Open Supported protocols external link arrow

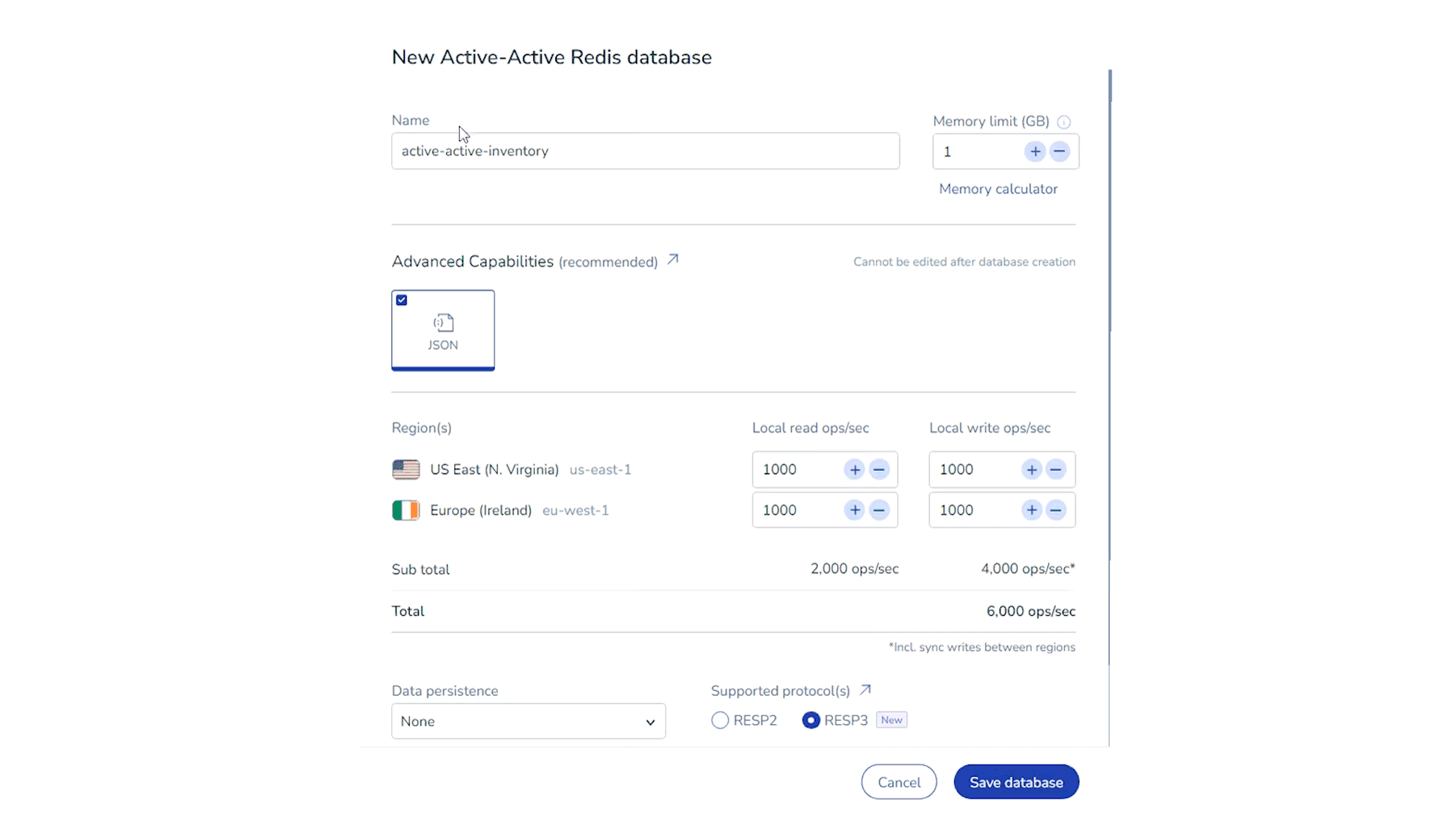tap(865, 690)
